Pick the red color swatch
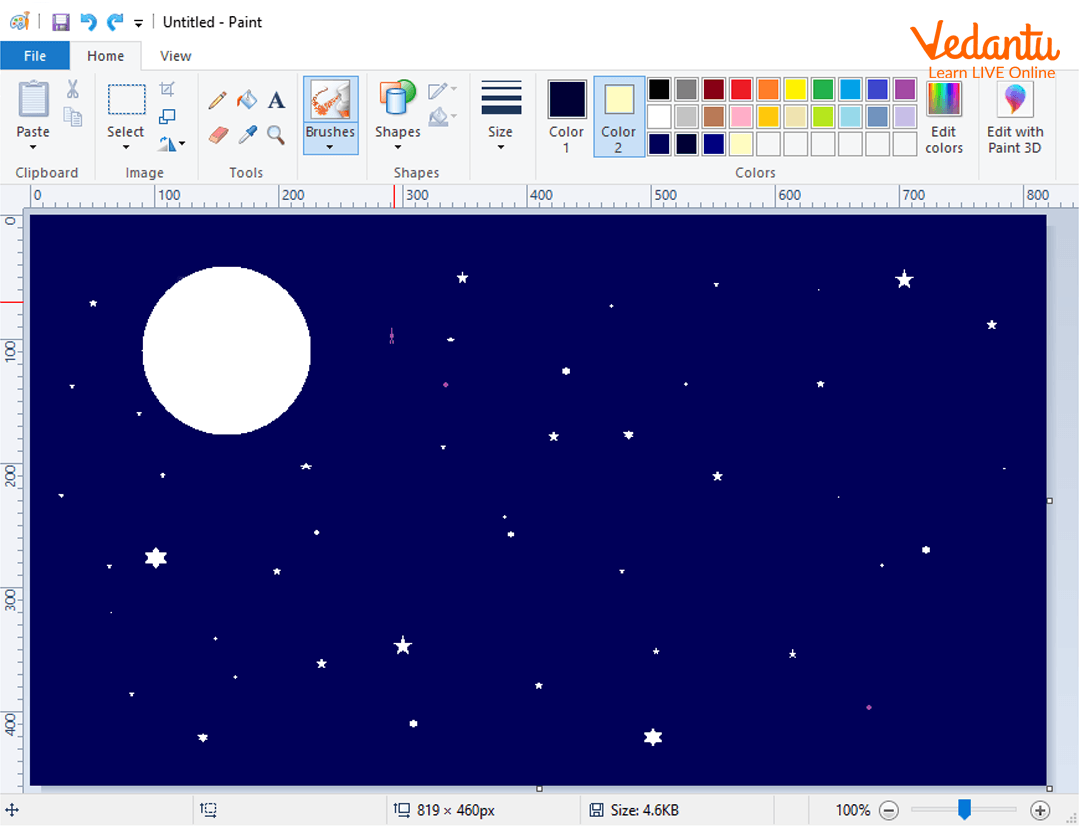The height and width of the screenshot is (827, 1080). pyautogui.click(x=740, y=89)
